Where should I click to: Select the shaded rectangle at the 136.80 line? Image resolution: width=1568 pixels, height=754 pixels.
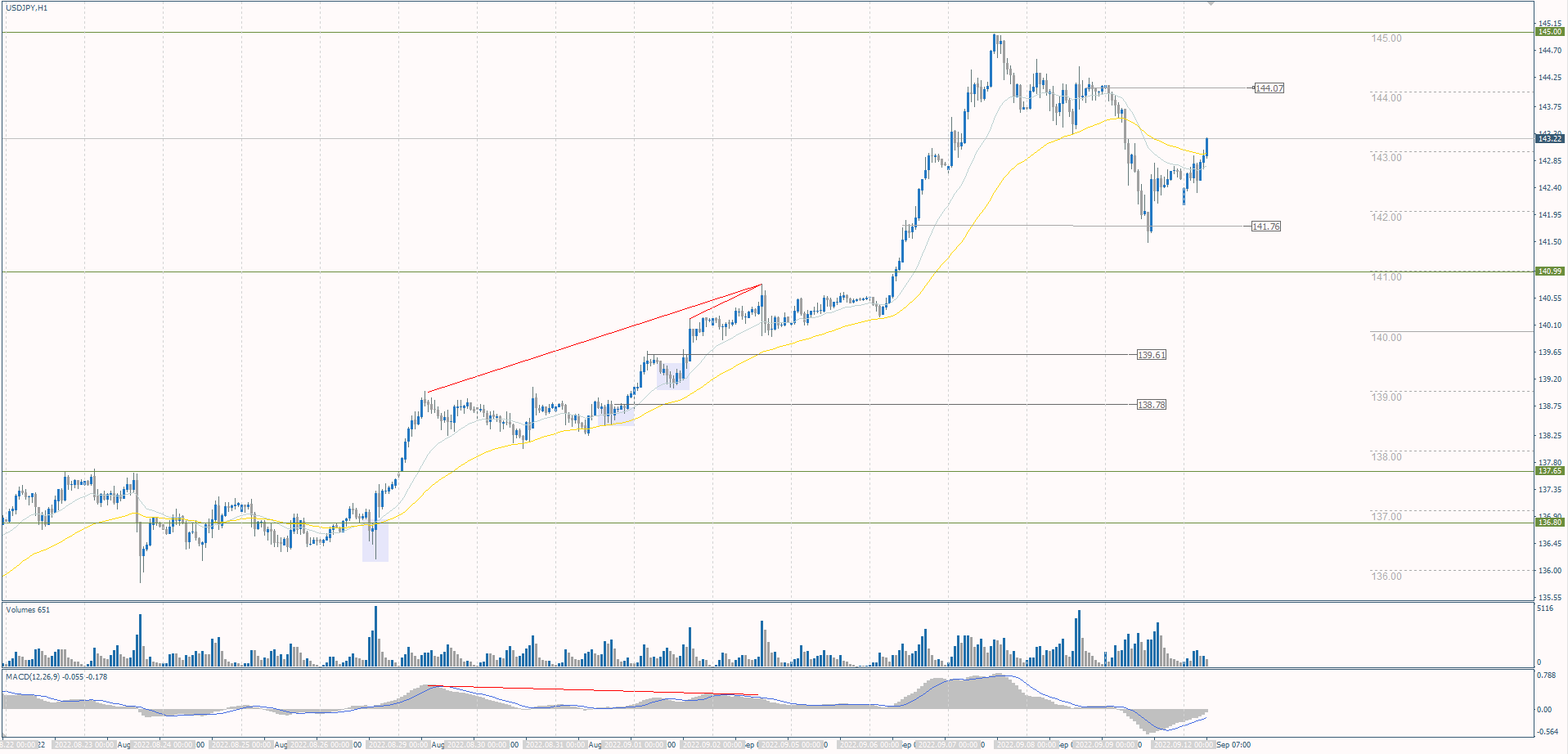coord(375,541)
